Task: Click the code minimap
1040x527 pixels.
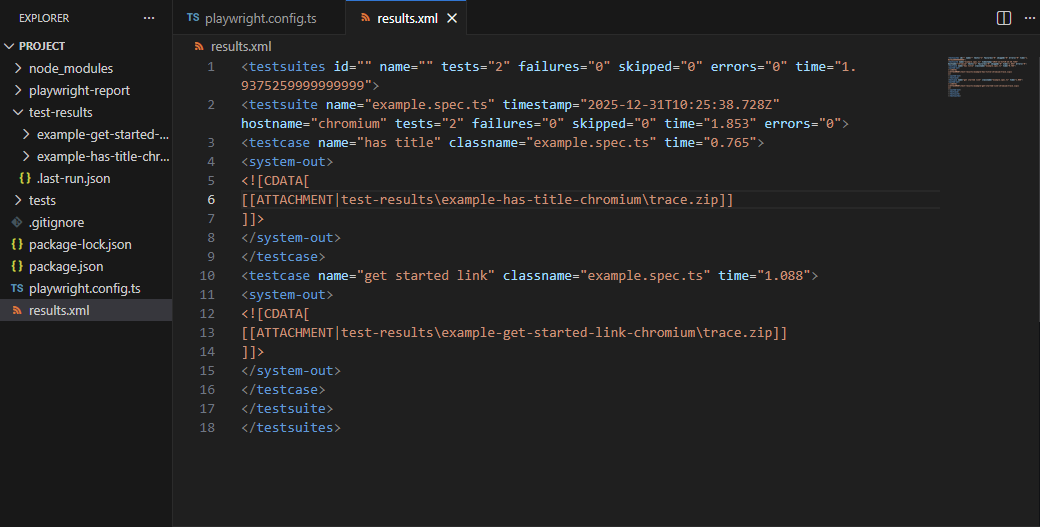Action: point(988,76)
